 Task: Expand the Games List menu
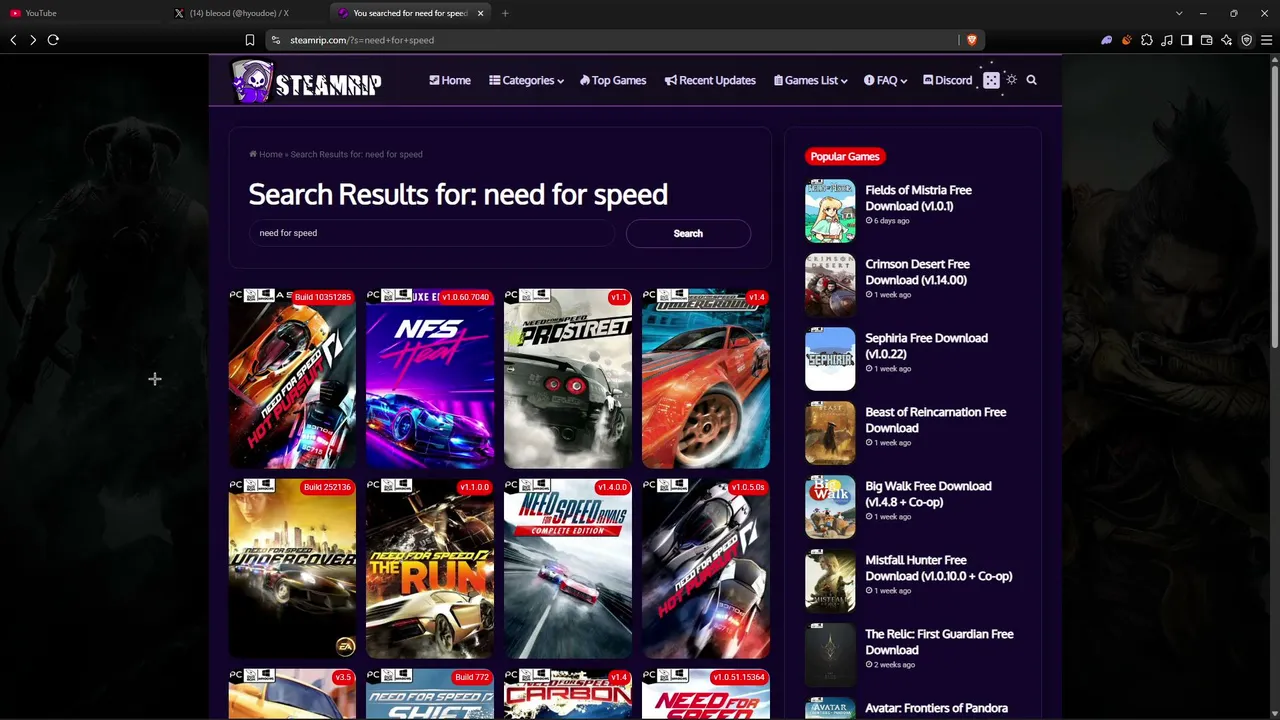pos(810,80)
